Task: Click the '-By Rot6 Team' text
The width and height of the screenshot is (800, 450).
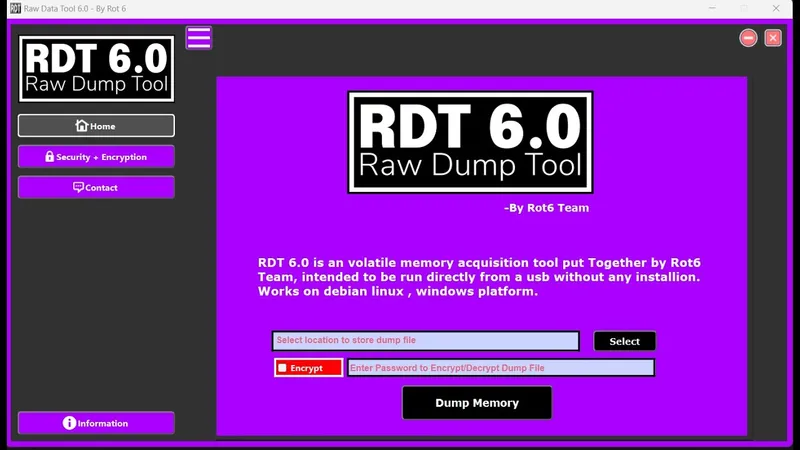Action: (546, 208)
